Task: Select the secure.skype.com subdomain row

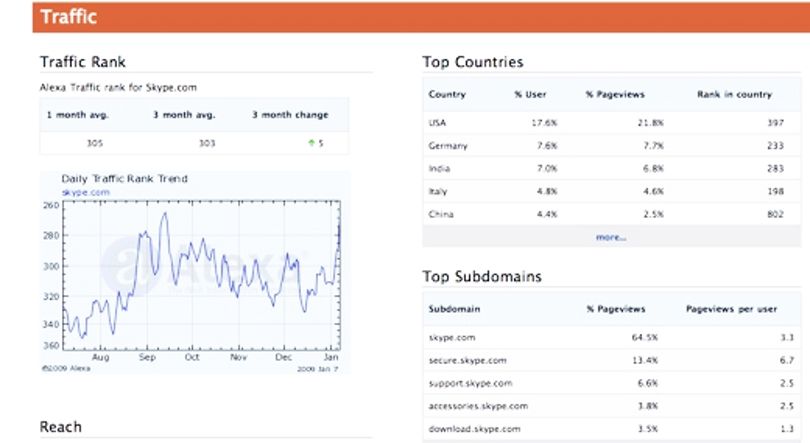Action: [x=612, y=360]
